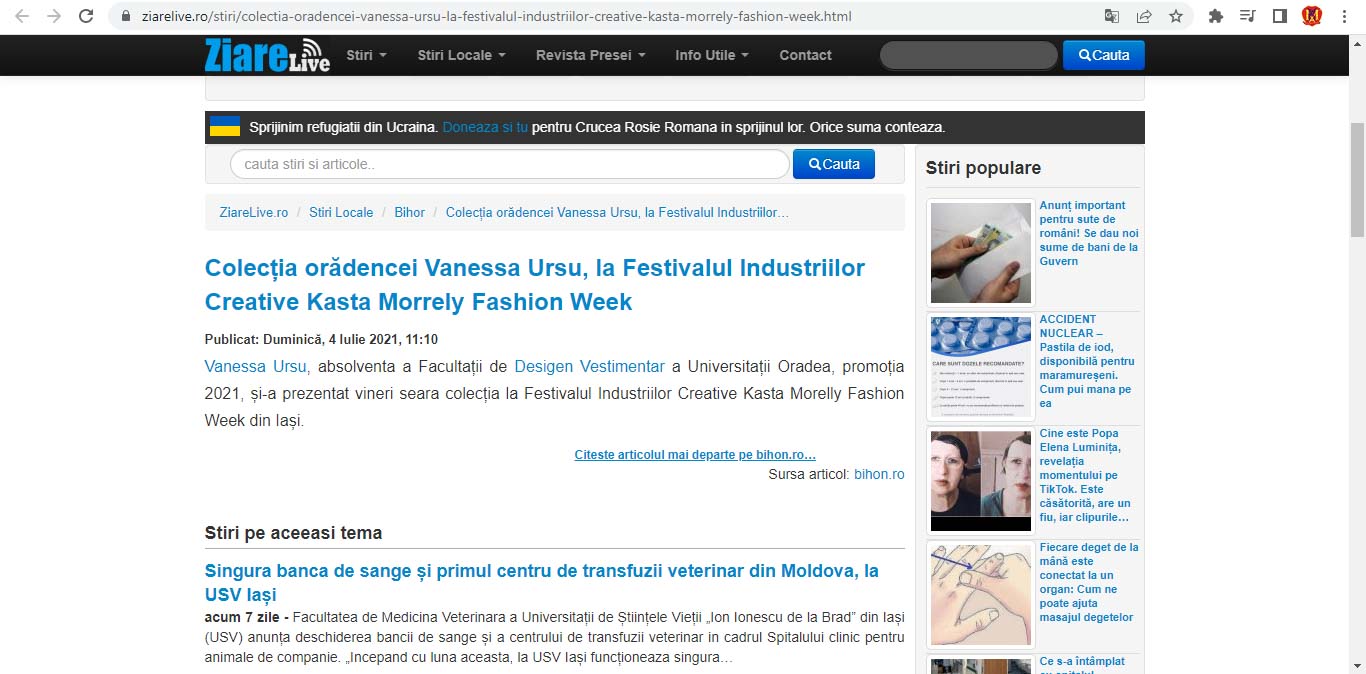Open the Popa Elena Luminița thumbnail
The width and height of the screenshot is (1366, 674).
click(x=981, y=481)
